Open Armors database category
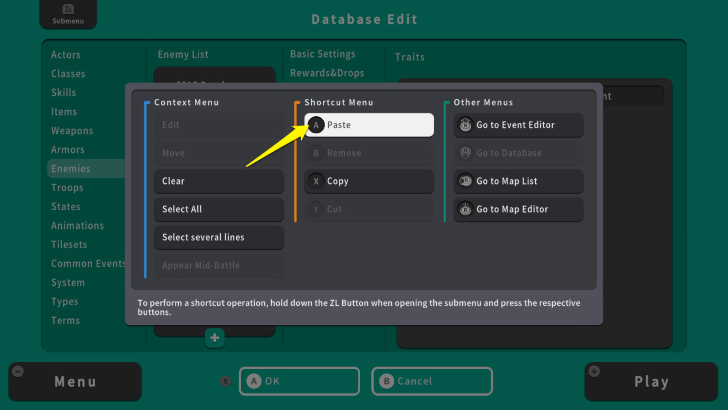 click(68, 150)
